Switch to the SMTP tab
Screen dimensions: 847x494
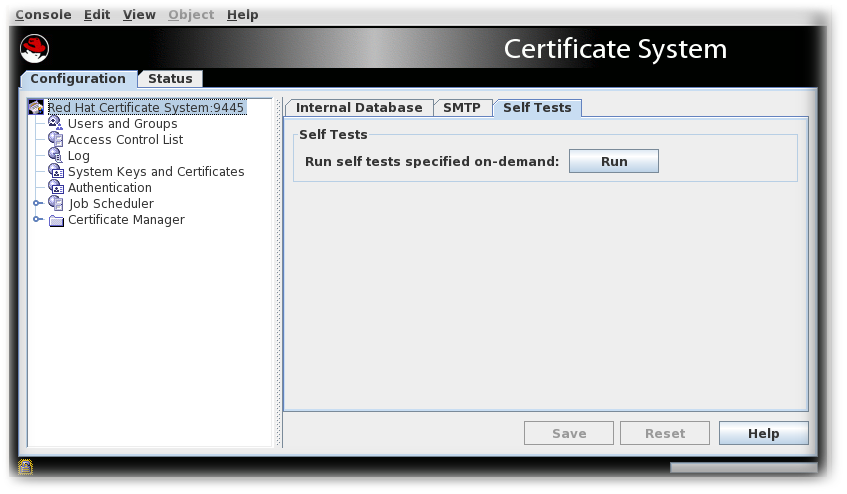click(462, 108)
